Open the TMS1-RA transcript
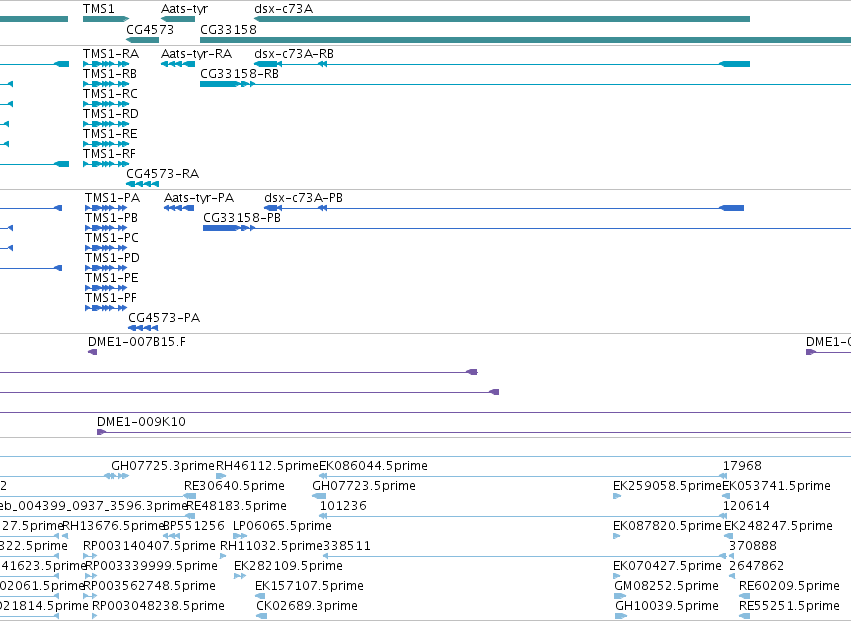Image resolution: width=851 pixels, height=621 pixels. point(106,64)
